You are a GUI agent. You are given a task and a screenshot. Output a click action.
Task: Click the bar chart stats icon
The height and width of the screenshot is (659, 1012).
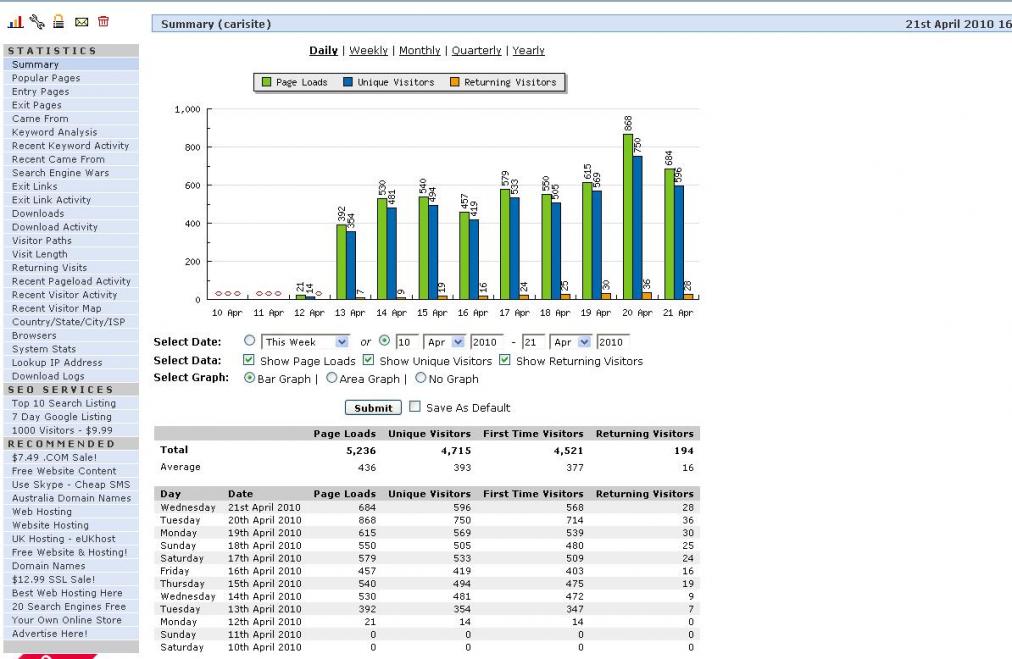pos(16,22)
